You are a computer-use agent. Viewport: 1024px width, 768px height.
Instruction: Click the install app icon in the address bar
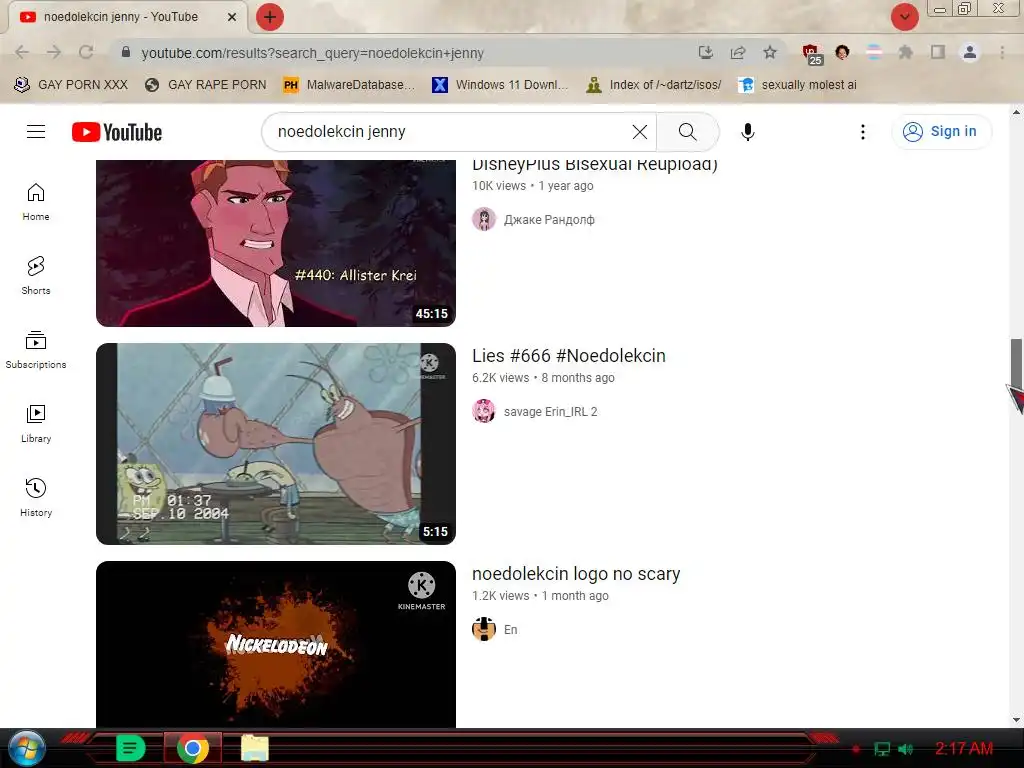705,52
